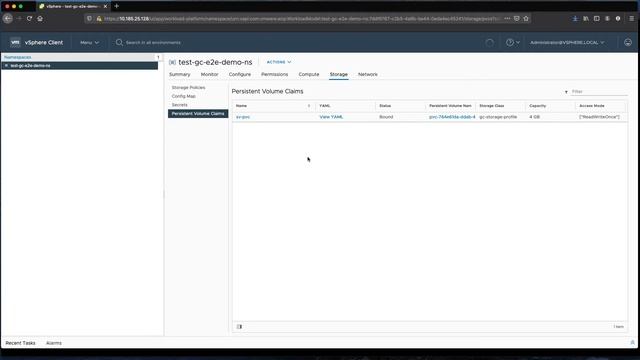Reload the page with the refresh icon
The image size is (640, 360).
pos(29,18)
